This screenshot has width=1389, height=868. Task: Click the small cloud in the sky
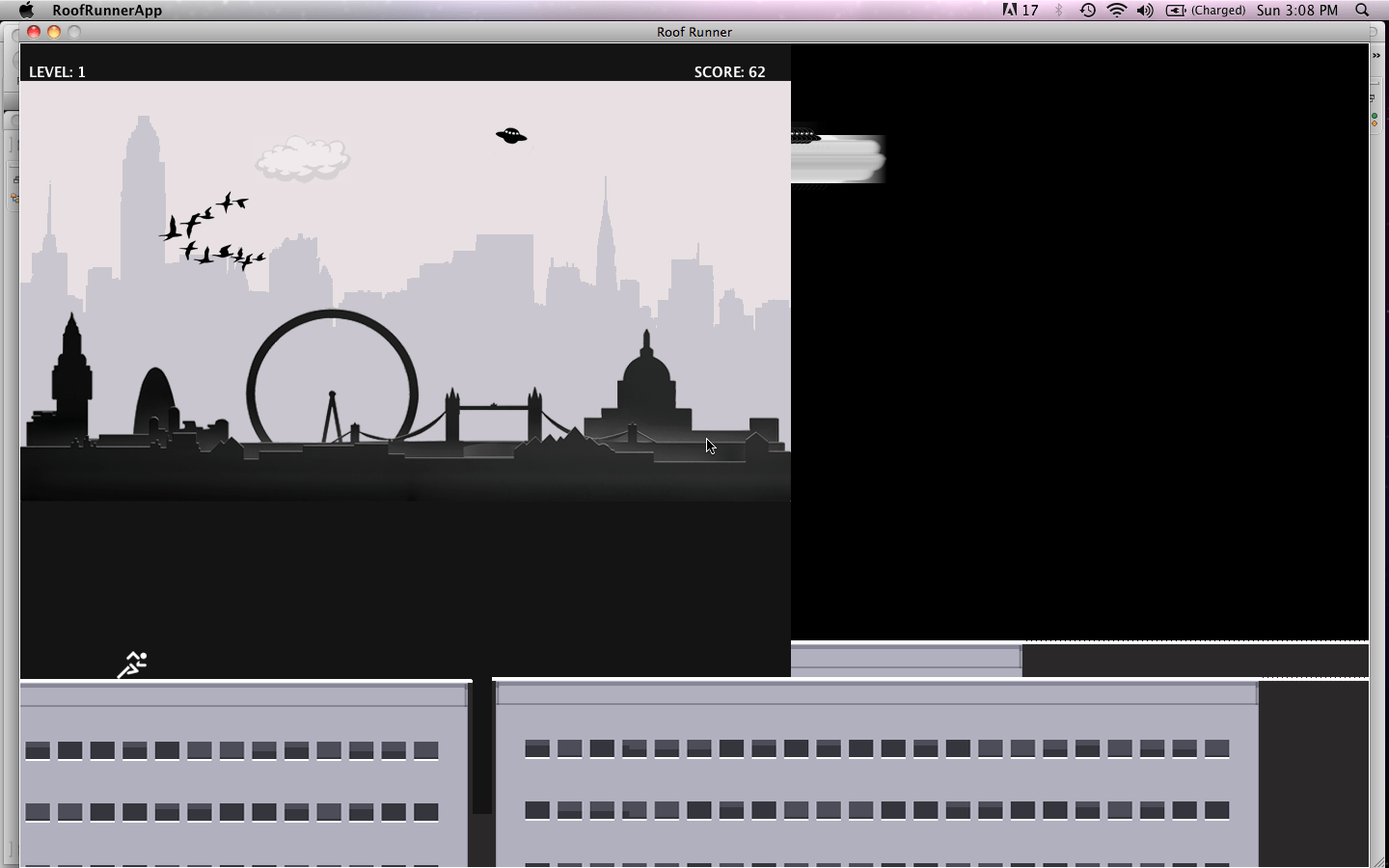pyautogui.click(x=303, y=158)
